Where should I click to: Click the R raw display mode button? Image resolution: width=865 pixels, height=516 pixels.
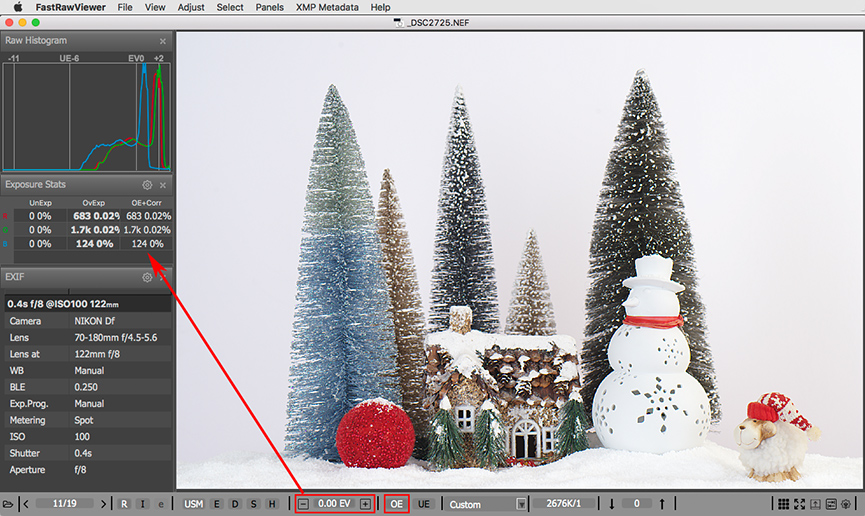pos(124,504)
